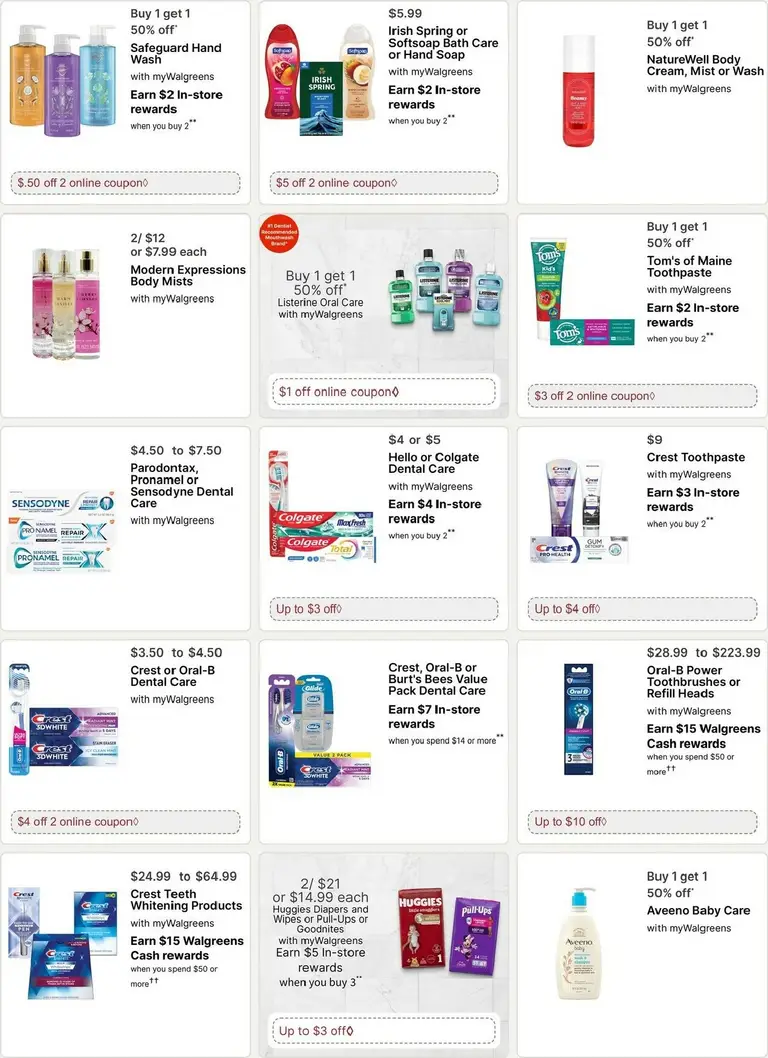Open the Crest Toothpaste deal title

click(696, 457)
